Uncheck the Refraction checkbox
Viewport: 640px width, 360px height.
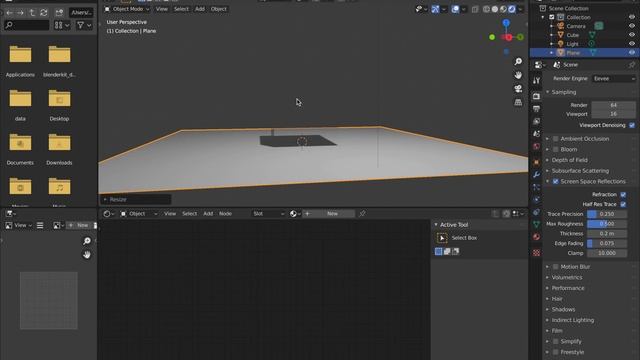coord(623,194)
